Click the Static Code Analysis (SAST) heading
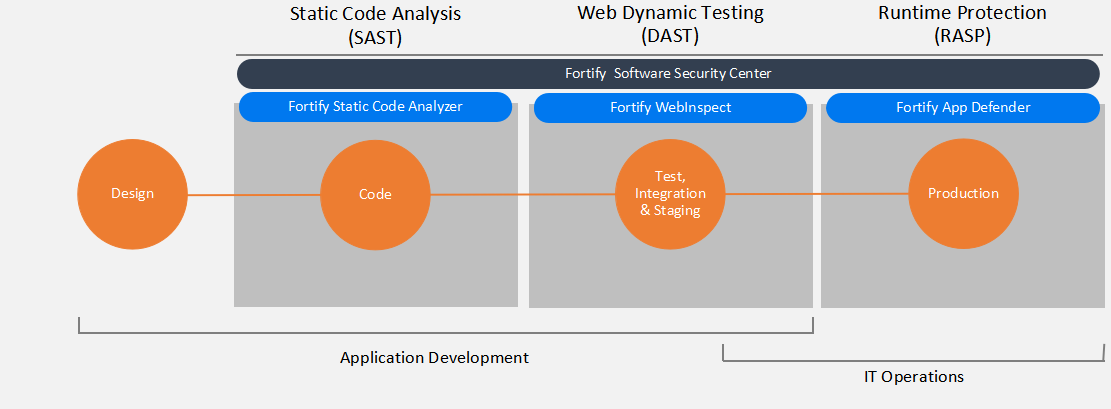The image size is (1111, 409). coord(376,26)
